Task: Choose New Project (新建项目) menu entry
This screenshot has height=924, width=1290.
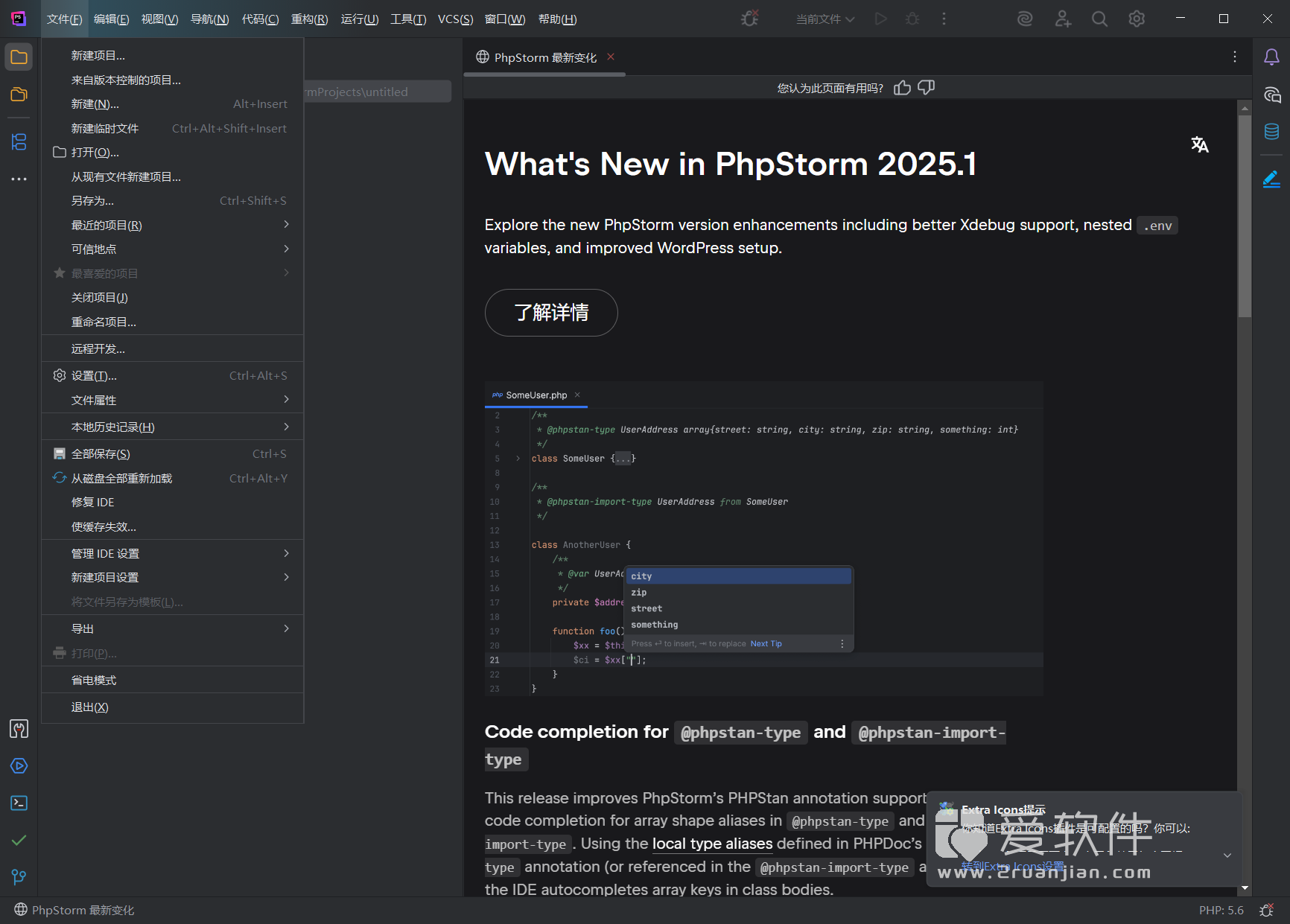Action: (x=172, y=55)
